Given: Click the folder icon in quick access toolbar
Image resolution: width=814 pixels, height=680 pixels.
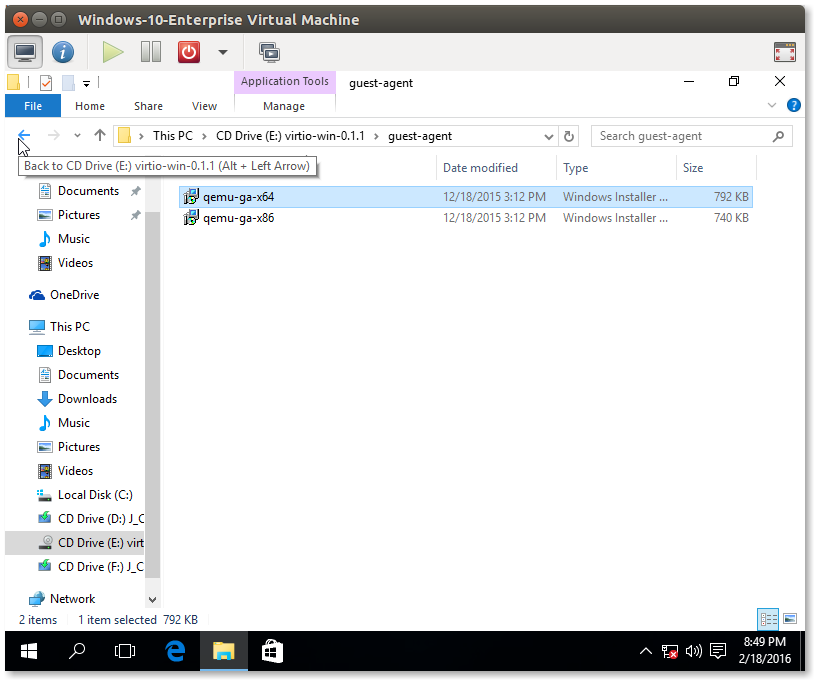Looking at the screenshot, I should (x=13, y=83).
